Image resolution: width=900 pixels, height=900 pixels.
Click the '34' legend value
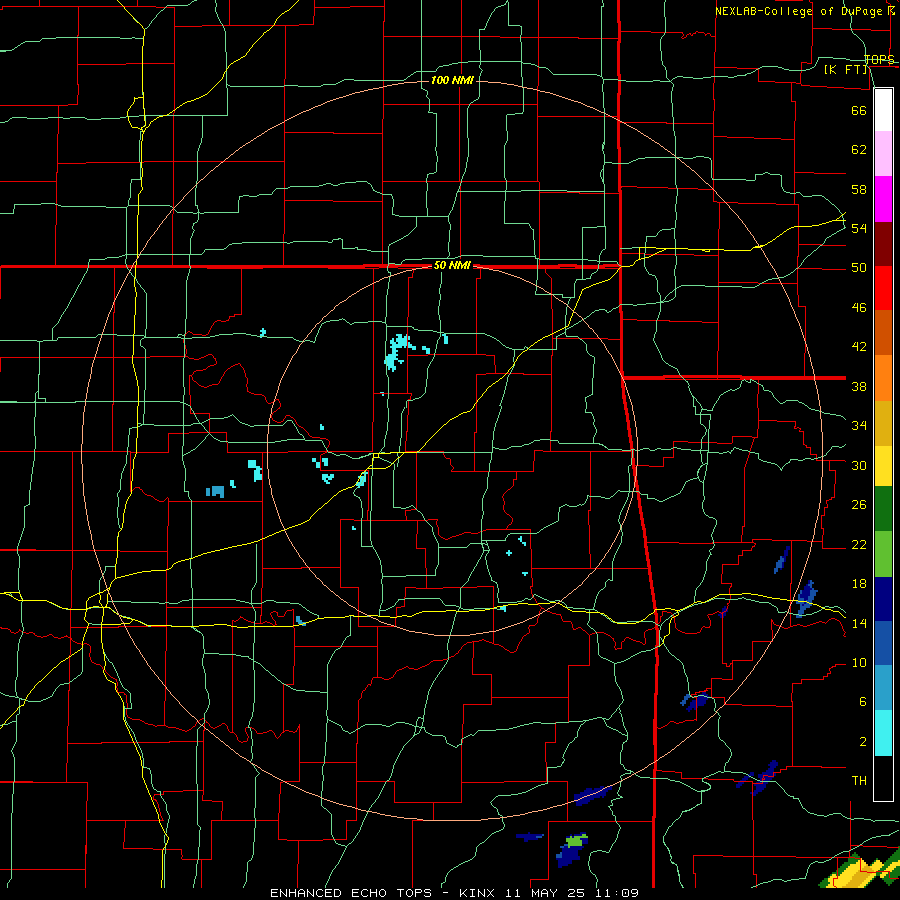pyautogui.click(x=859, y=426)
